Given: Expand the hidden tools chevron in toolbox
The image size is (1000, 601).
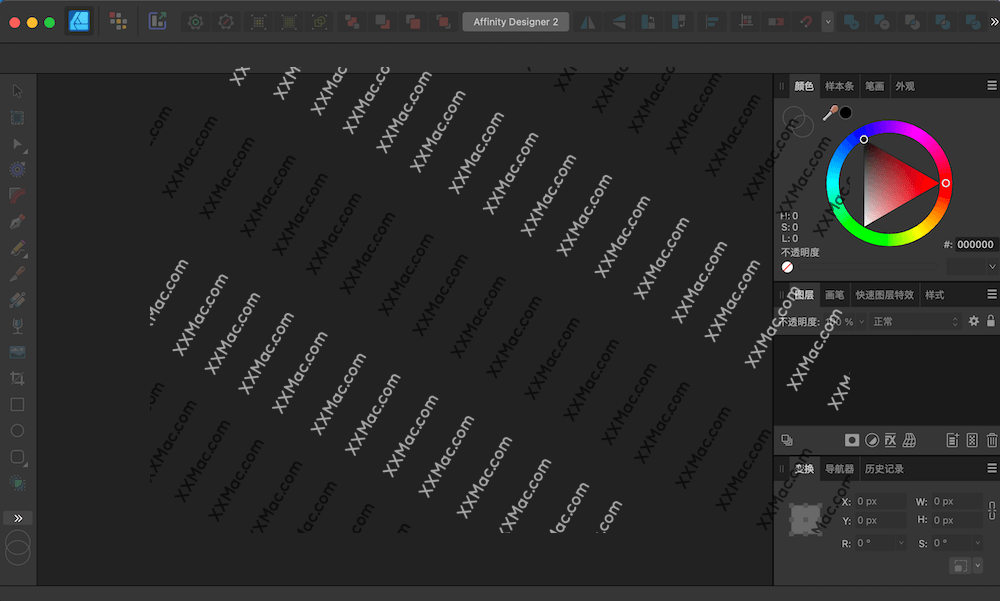Looking at the screenshot, I should click(17, 518).
